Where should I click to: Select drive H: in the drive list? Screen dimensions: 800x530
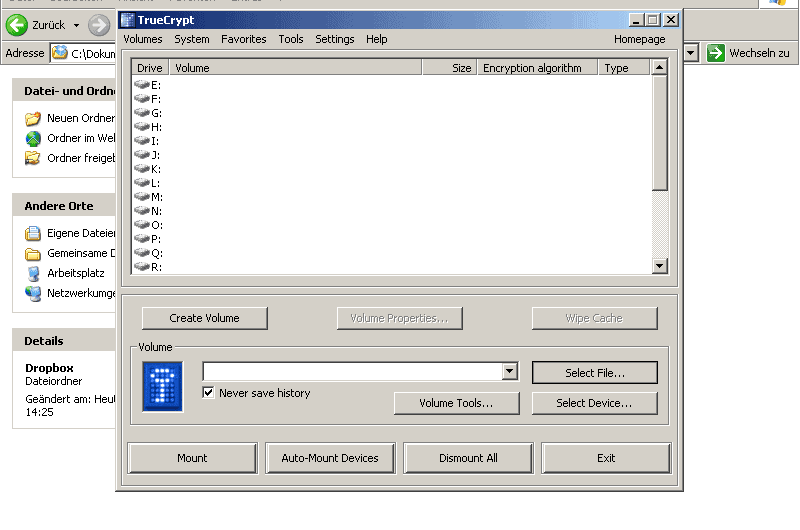[147, 127]
